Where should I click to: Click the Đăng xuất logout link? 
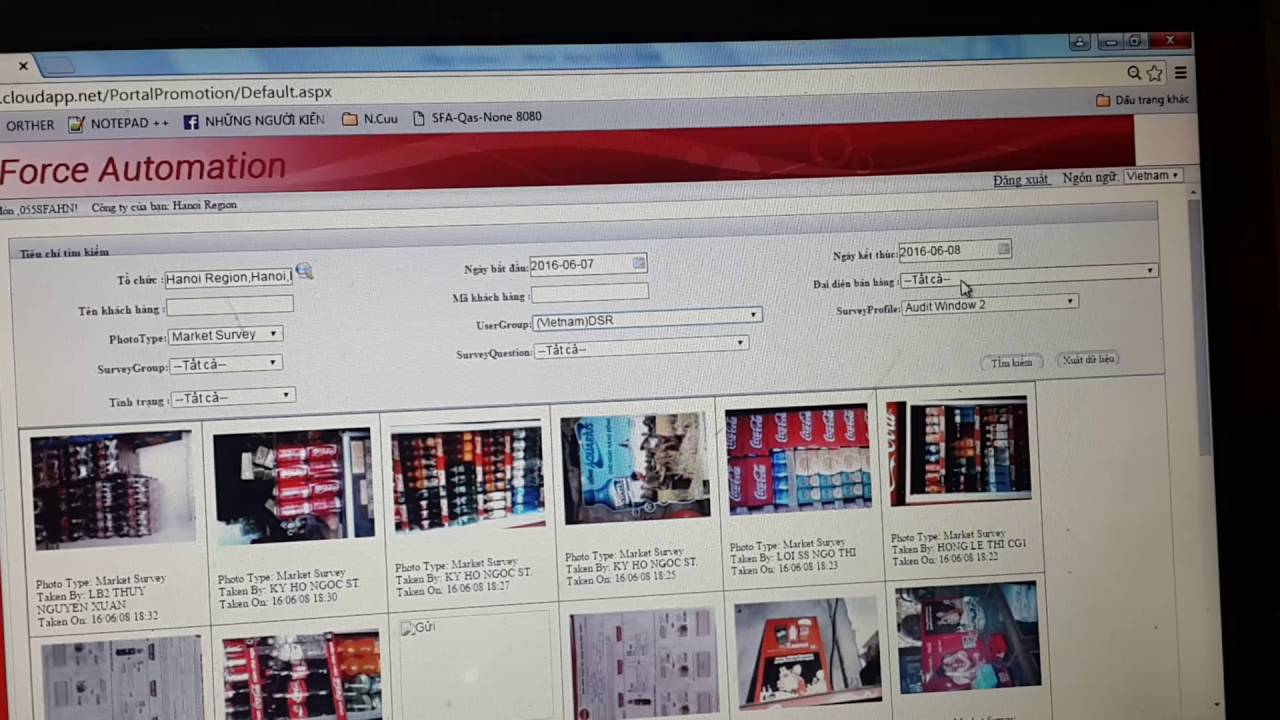pyautogui.click(x=1020, y=179)
